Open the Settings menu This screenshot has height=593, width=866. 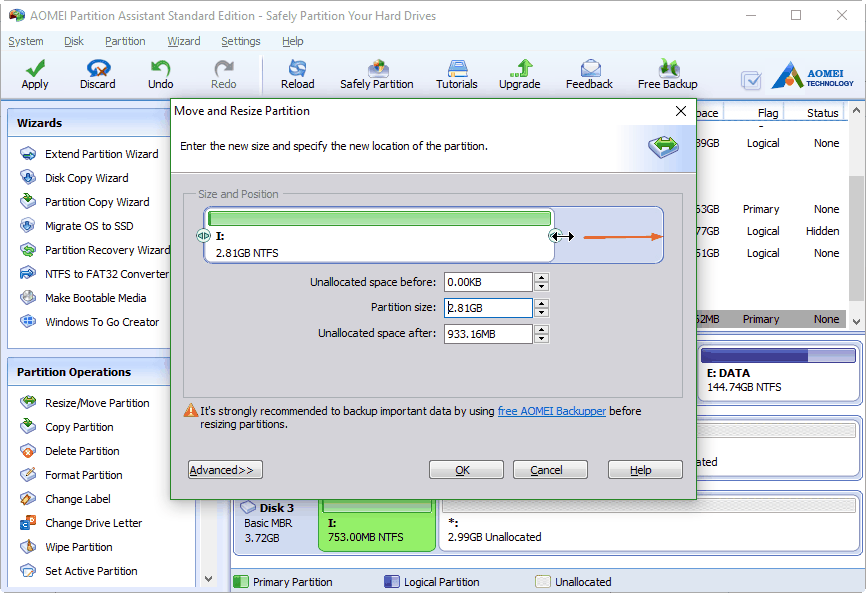[240, 41]
